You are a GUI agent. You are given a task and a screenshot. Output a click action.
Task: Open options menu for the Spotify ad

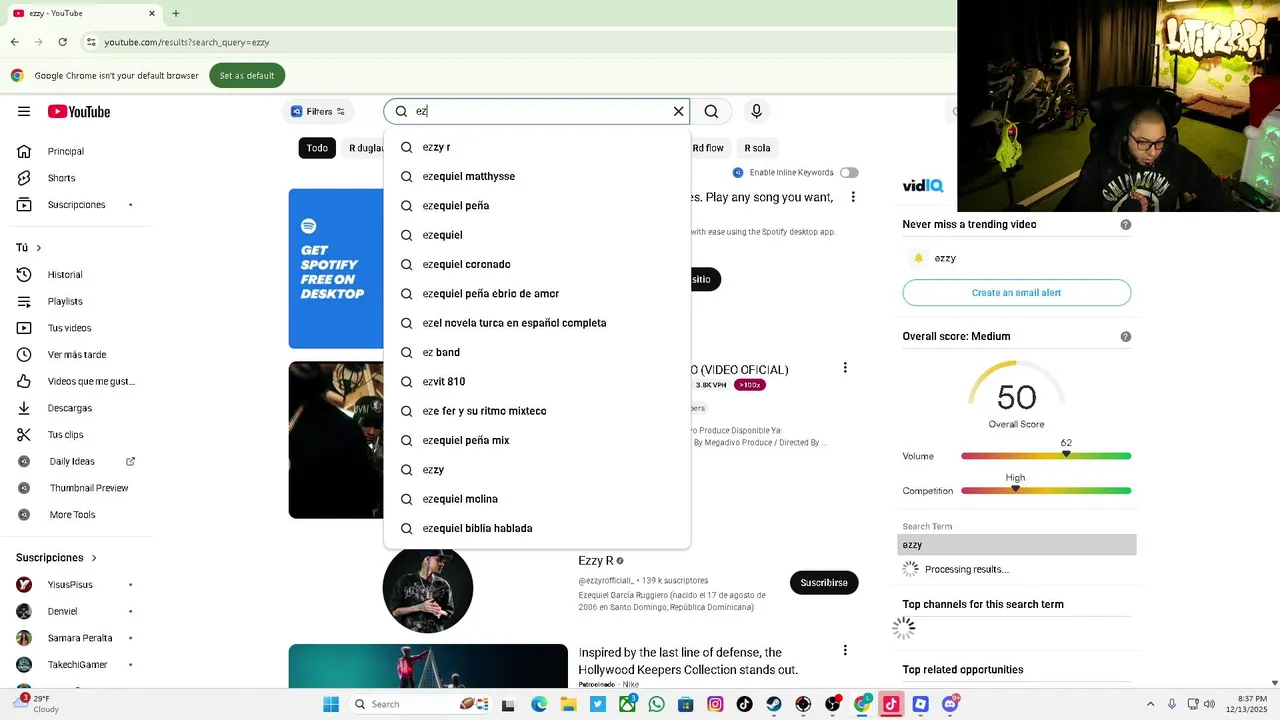tap(853, 197)
